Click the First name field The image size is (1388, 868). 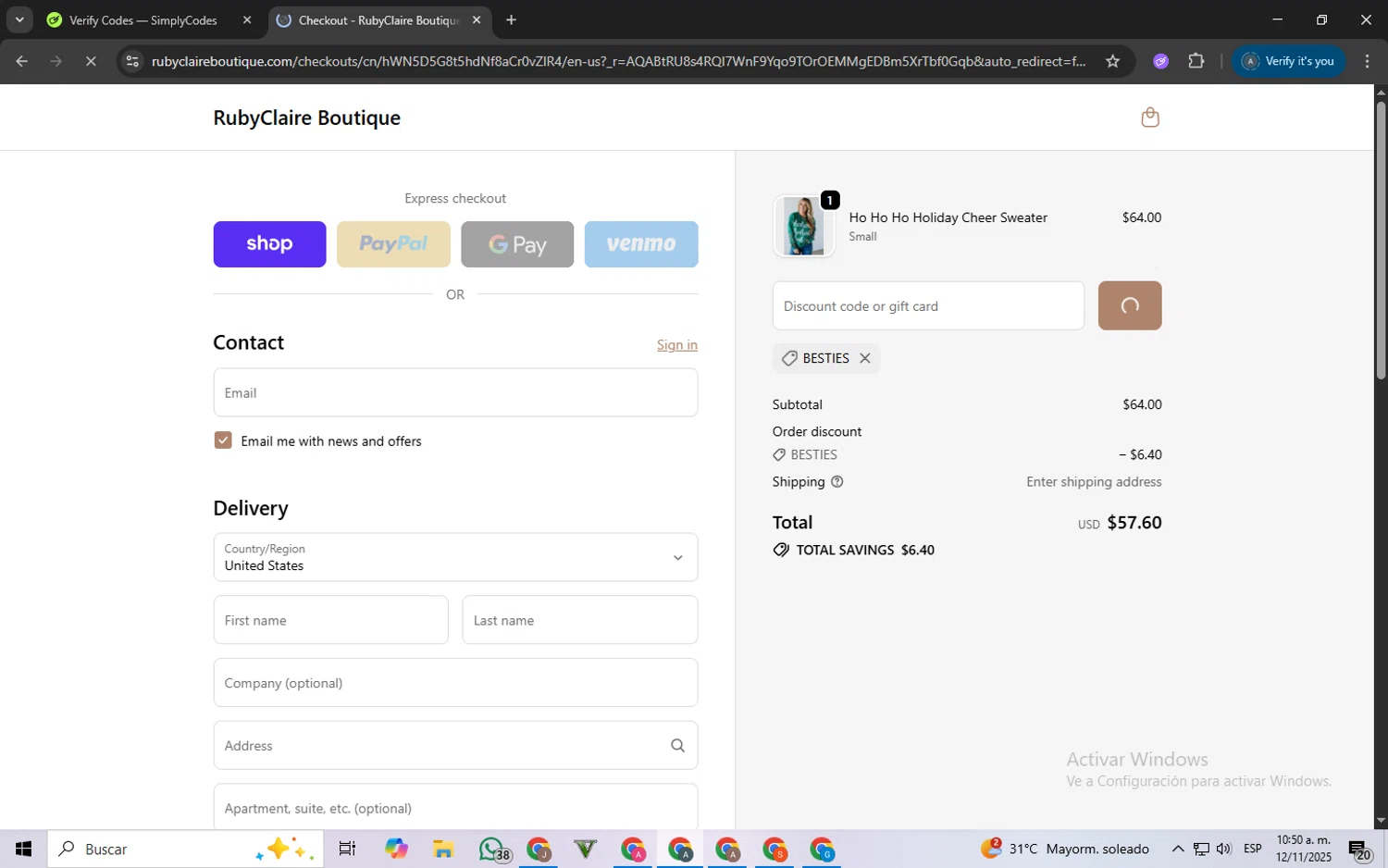tap(330, 620)
